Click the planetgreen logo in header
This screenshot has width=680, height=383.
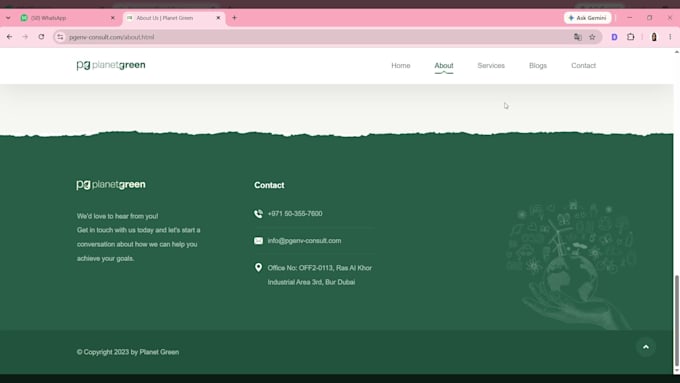111,65
